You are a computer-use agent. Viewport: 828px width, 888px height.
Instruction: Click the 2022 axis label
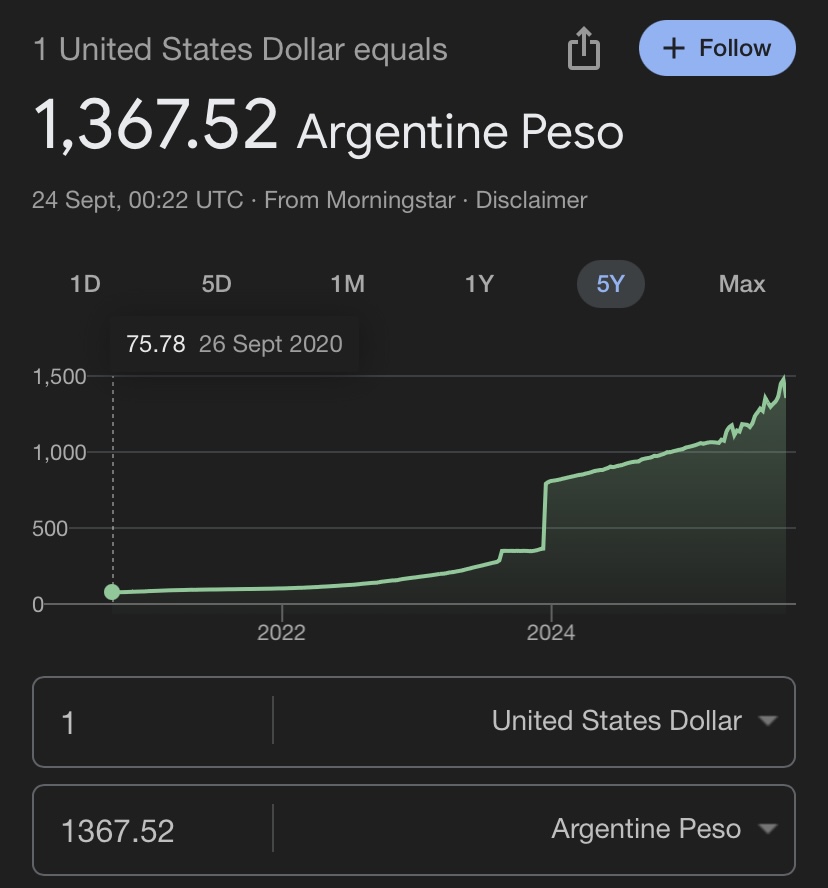click(281, 632)
